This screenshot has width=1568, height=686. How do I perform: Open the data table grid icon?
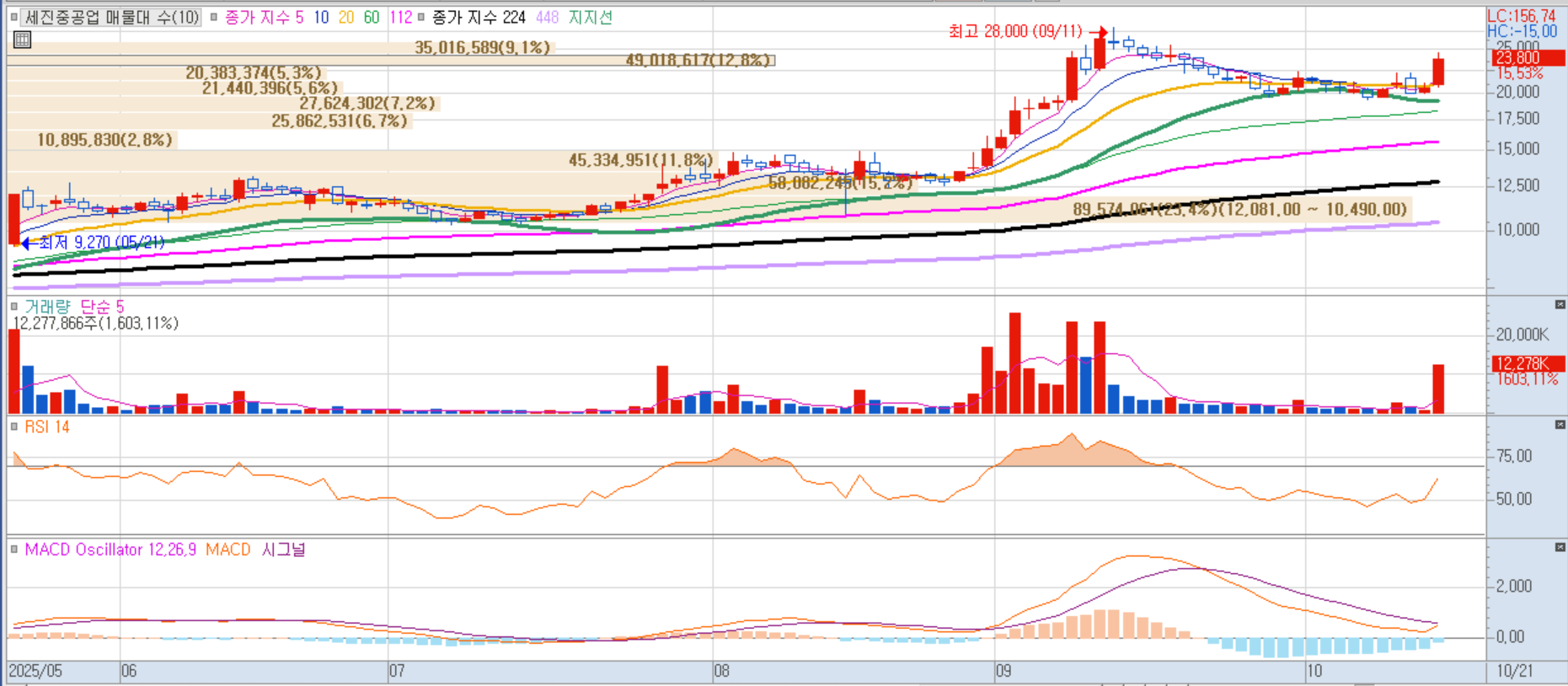click(x=22, y=40)
